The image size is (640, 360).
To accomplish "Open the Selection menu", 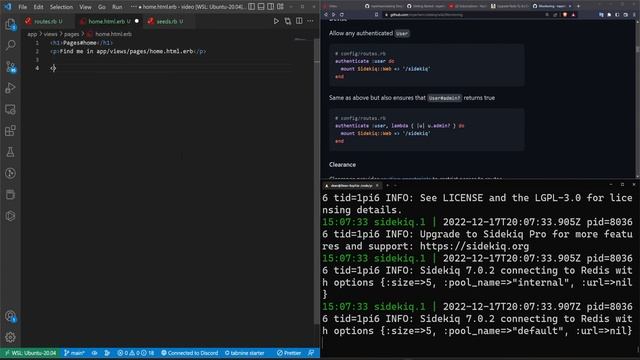I will 61,7.
